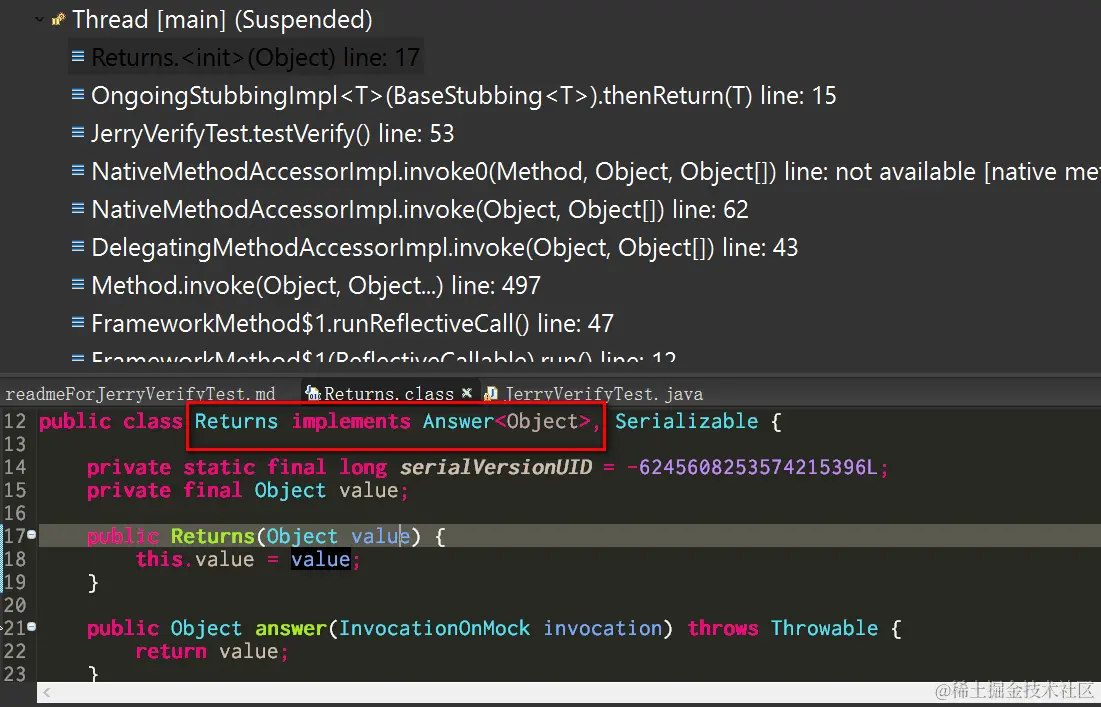
Task: Click the Serializable interface name on line 12
Action: click(x=686, y=421)
